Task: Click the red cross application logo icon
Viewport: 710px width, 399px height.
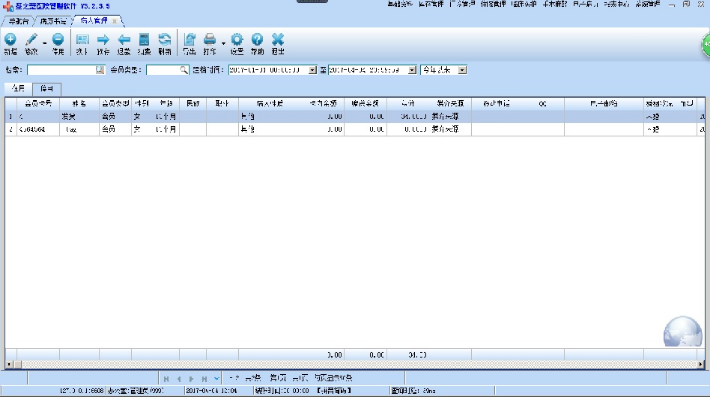Action: tap(8, 6)
